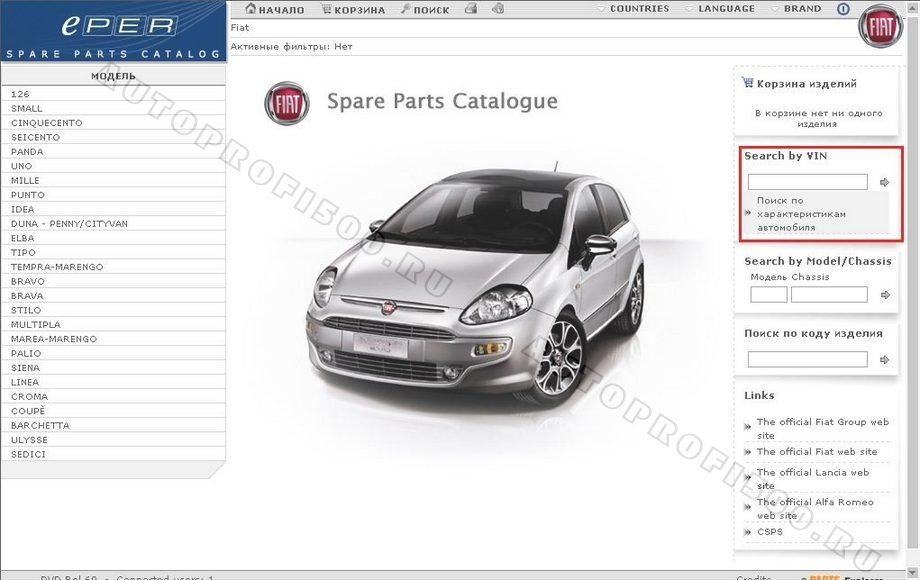Click the Fiat logo in top right
Image resolution: width=920 pixels, height=580 pixels.
881,27
